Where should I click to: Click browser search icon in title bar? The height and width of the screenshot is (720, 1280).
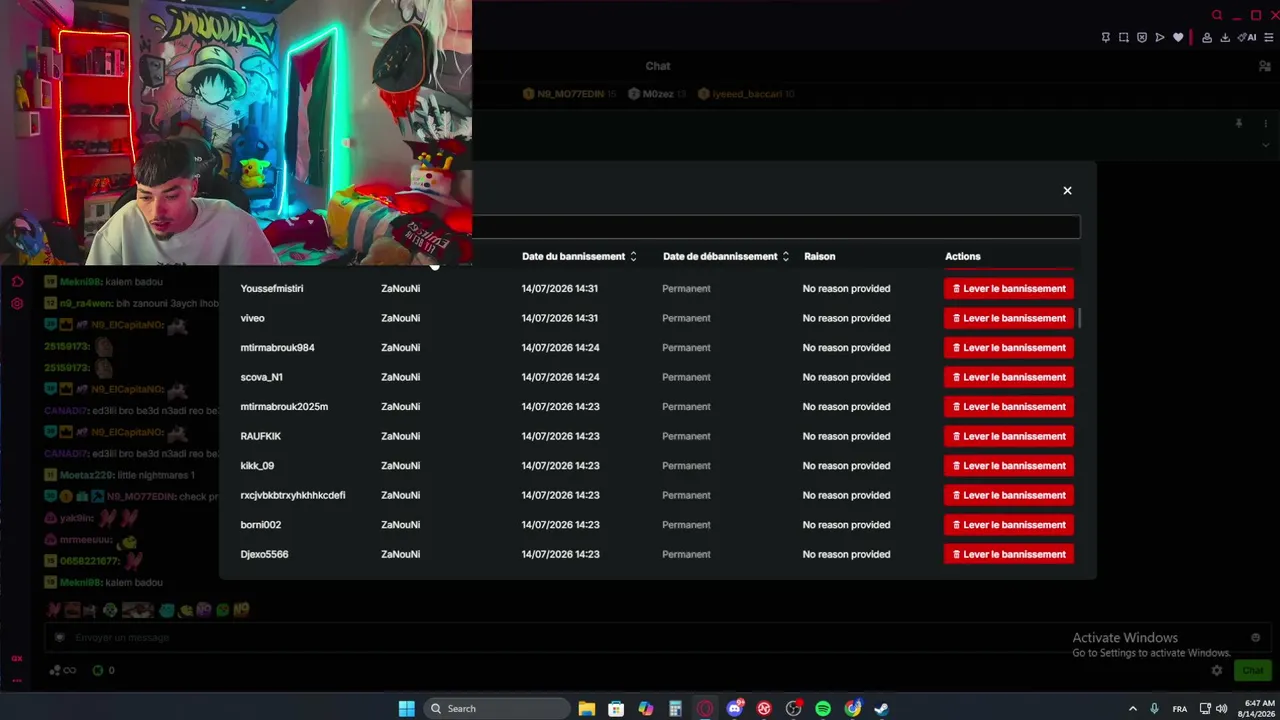1217,15
